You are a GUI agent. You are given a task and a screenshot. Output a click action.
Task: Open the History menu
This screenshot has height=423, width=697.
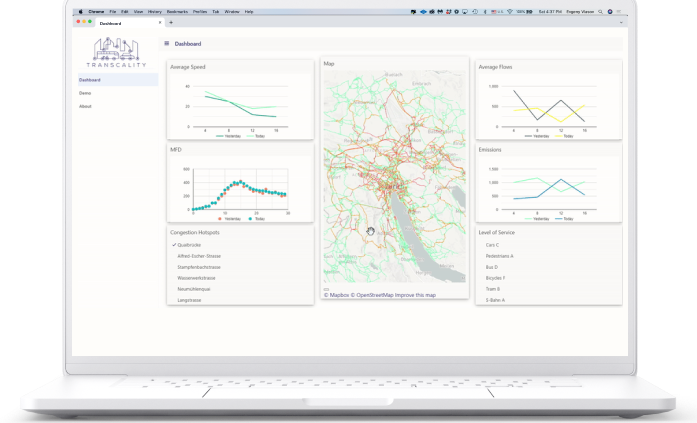(x=155, y=12)
